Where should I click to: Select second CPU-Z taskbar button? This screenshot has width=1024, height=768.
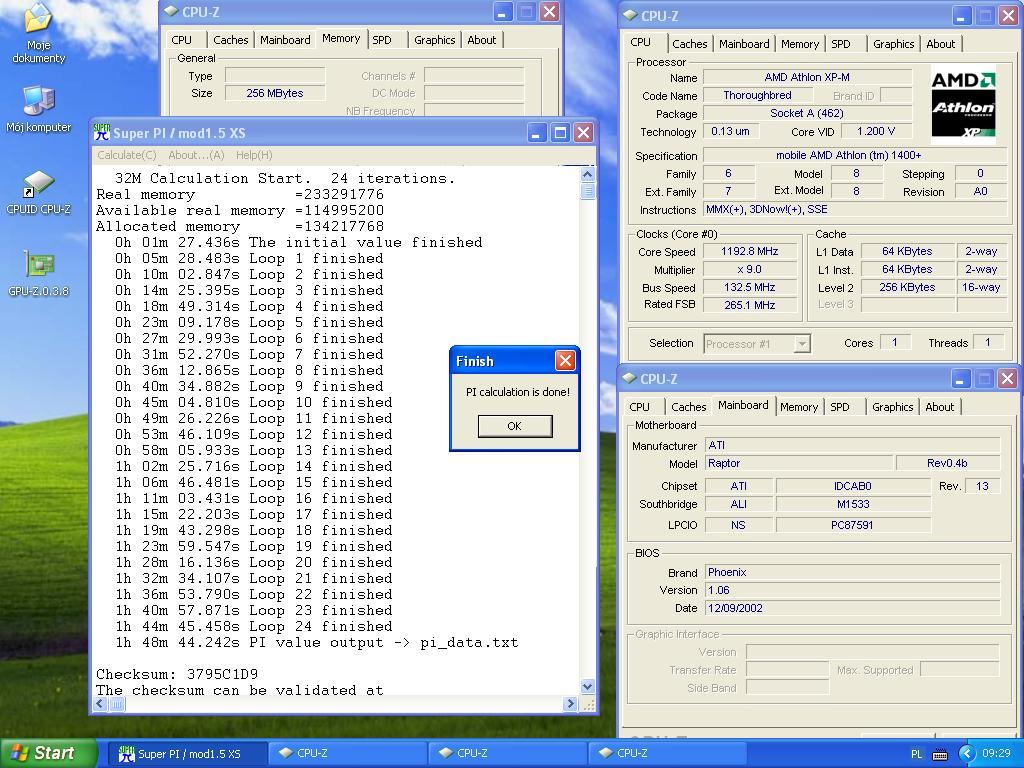pyautogui.click(x=506, y=754)
